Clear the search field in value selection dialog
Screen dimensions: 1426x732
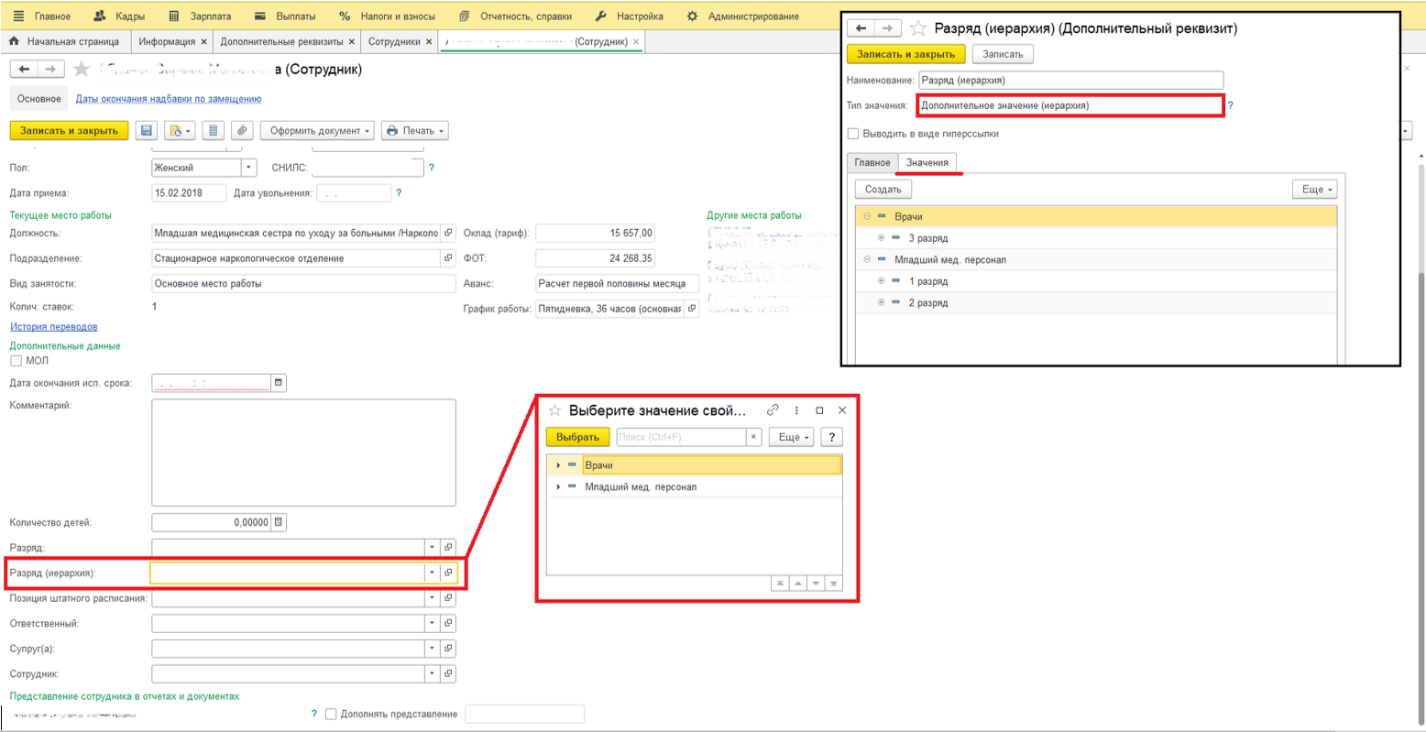click(x=754, y=437)
